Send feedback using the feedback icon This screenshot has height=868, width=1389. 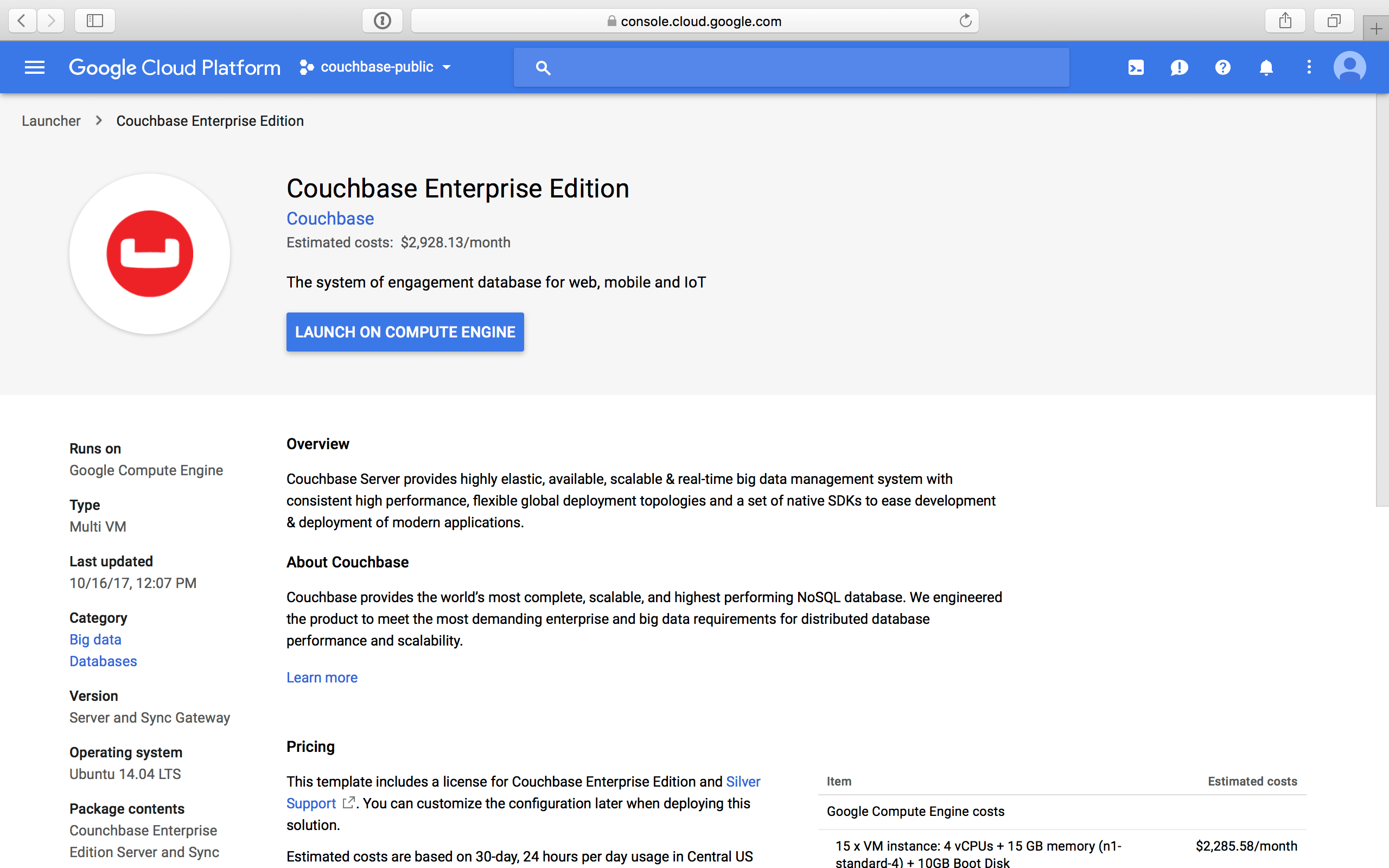[x=1179, y=67]
